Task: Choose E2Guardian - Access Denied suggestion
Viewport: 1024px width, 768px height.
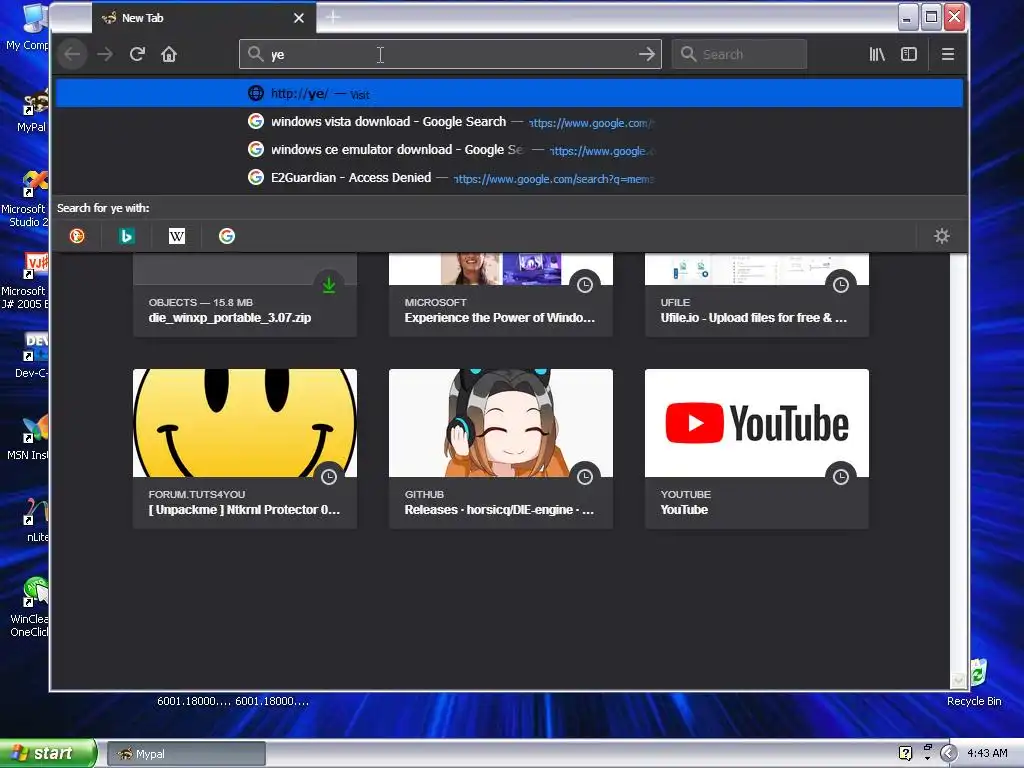Action: [x=509, y=178]
